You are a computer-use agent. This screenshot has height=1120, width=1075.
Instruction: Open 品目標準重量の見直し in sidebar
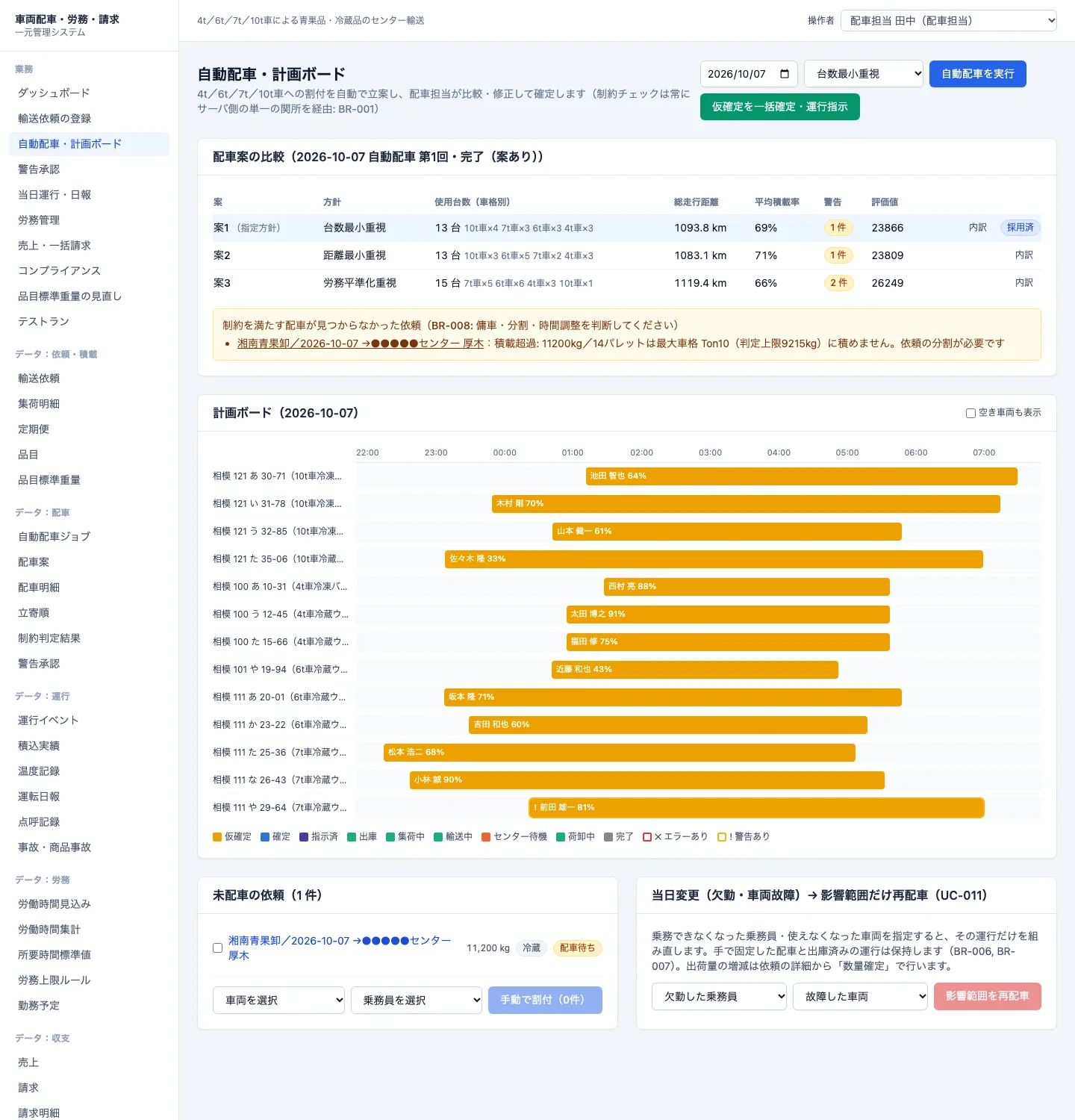(89, 296)
